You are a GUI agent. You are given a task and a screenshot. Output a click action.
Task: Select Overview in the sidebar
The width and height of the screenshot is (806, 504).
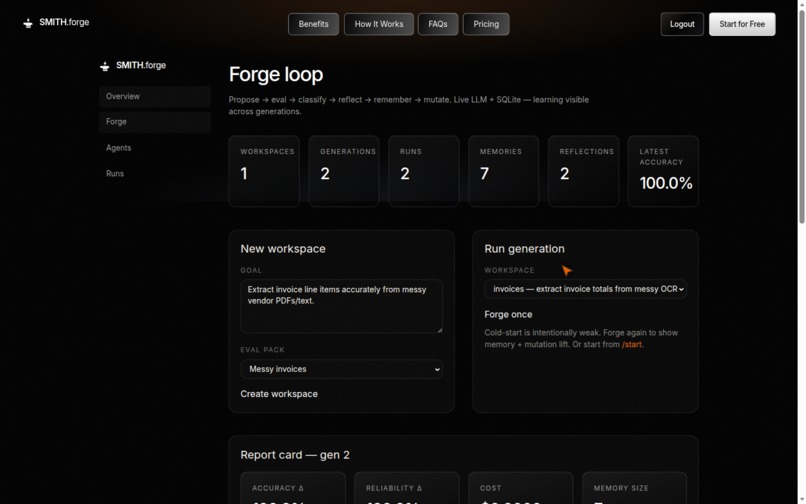(x=155, y=97)
